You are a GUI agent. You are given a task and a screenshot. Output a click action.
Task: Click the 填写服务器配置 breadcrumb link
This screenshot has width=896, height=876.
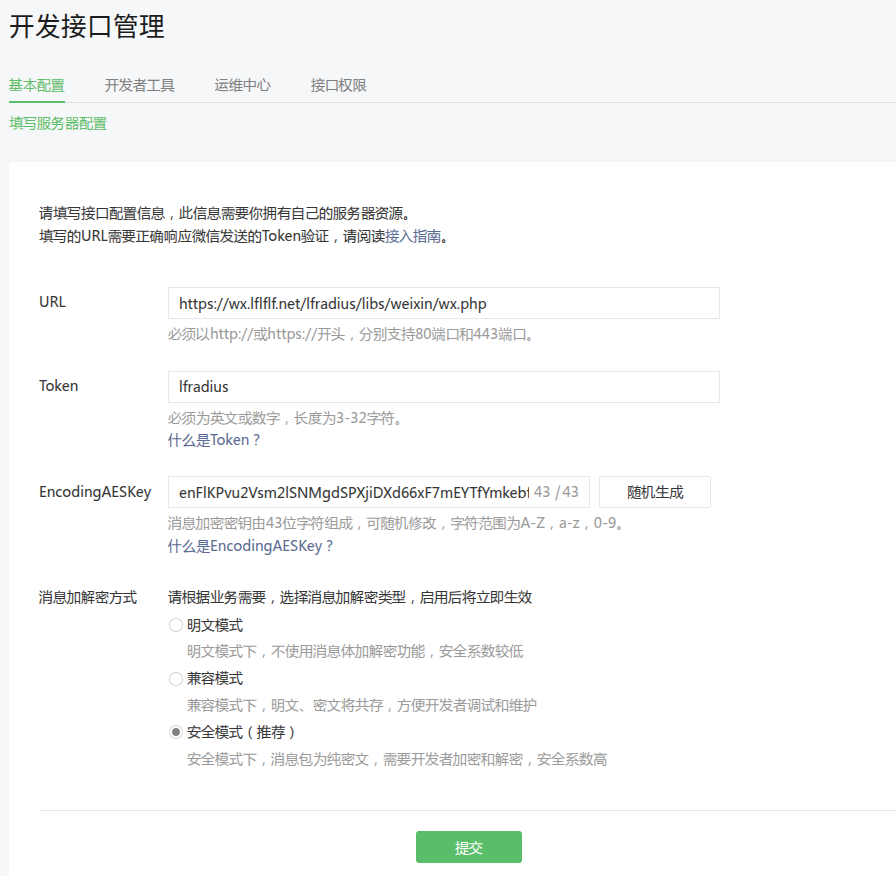click(58, 124)
